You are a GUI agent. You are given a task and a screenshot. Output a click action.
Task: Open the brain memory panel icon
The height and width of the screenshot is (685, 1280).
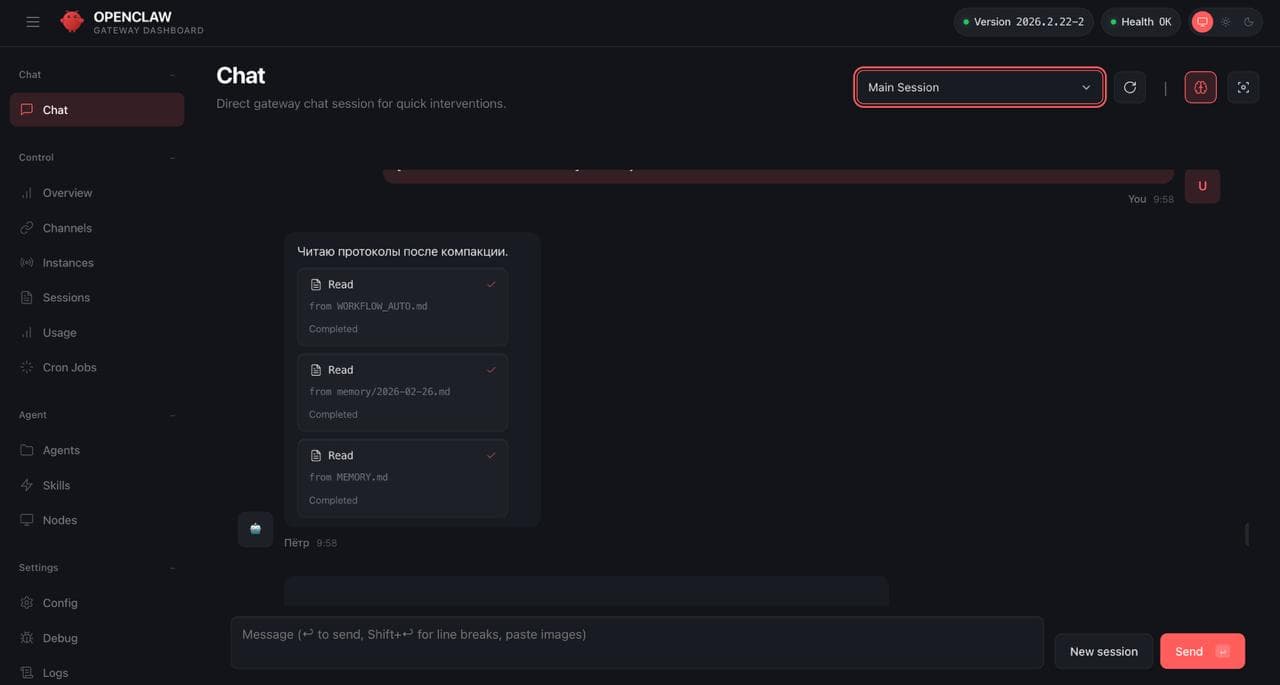(x=1199, y=87)
